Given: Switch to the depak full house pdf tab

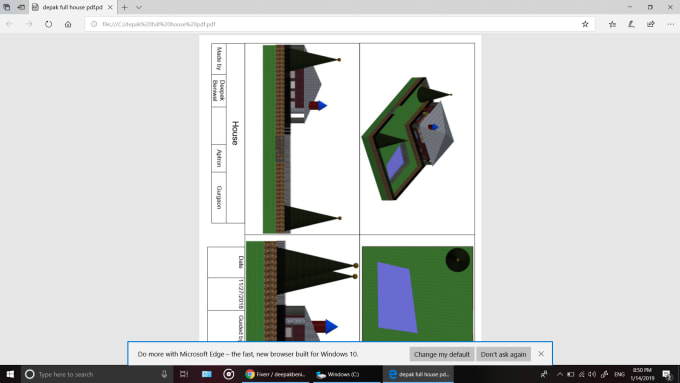Looking at the screenshot, I should 72,7.
